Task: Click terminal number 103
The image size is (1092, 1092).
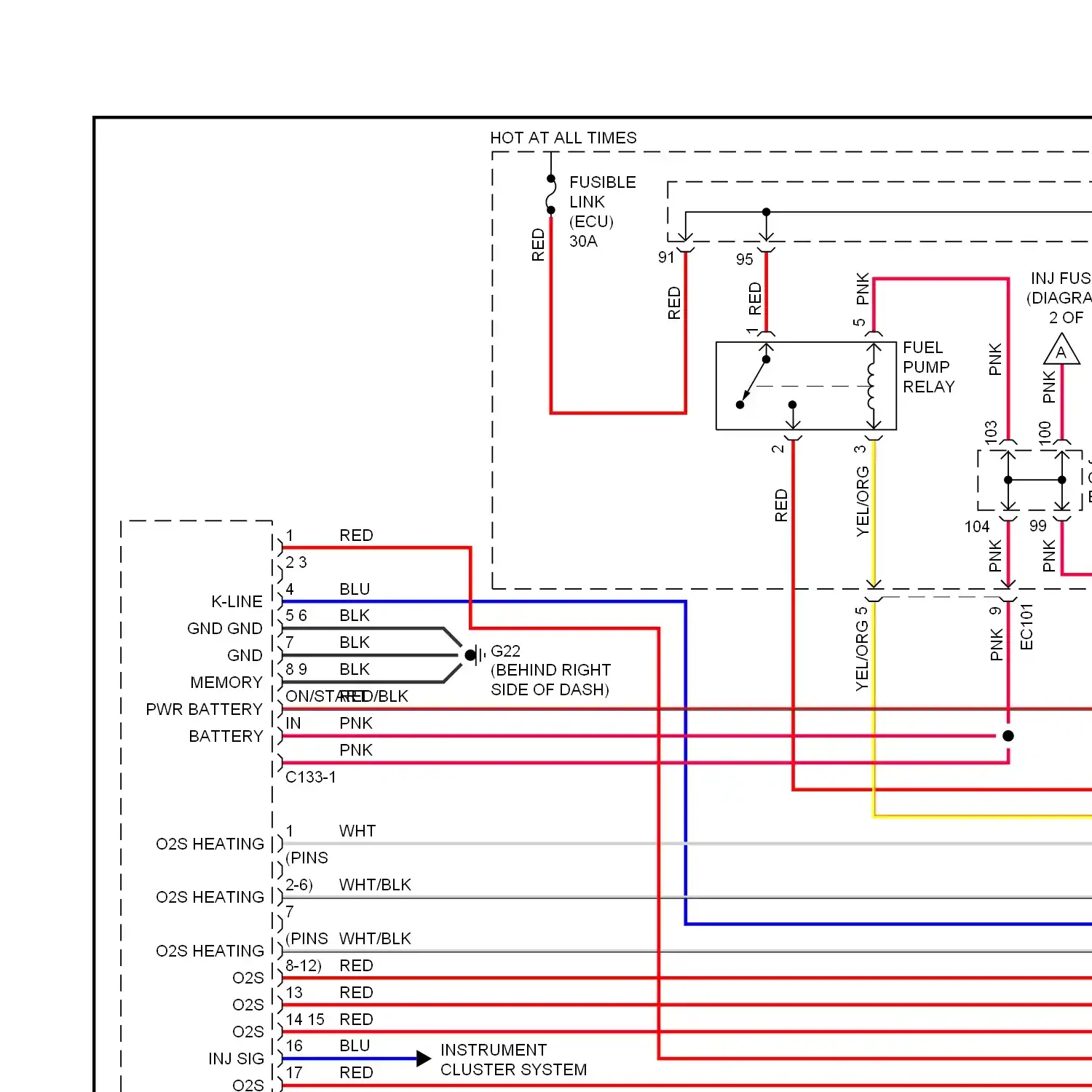Action: coord(991,432)
